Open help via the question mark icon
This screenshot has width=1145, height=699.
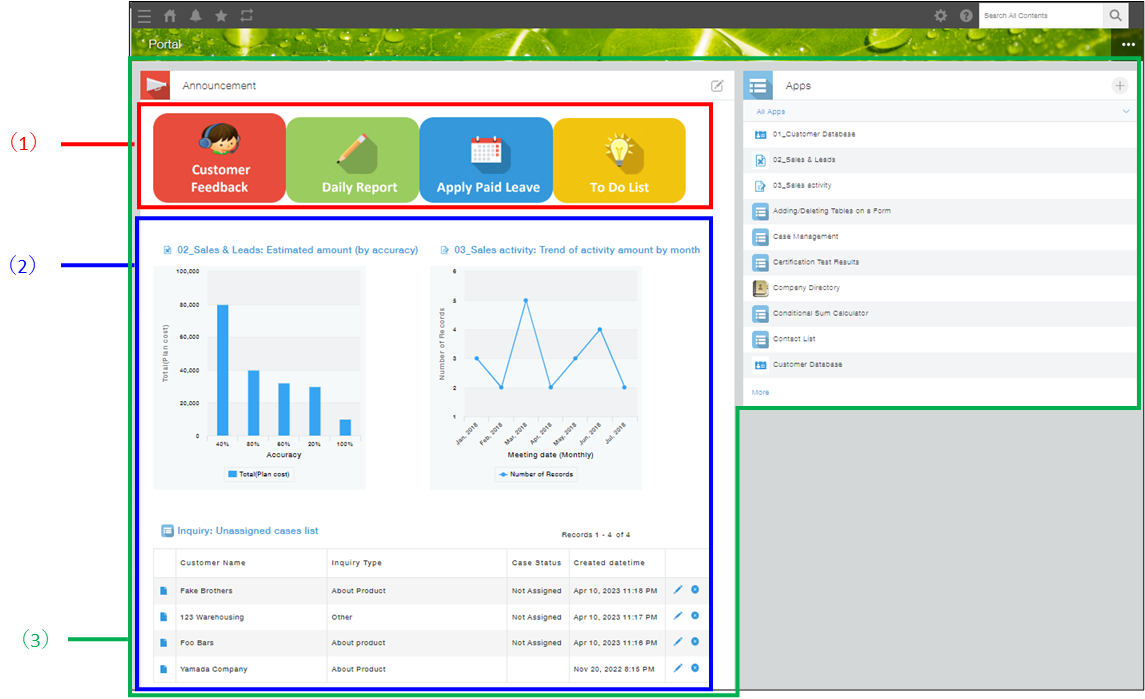tap(966, 15)
